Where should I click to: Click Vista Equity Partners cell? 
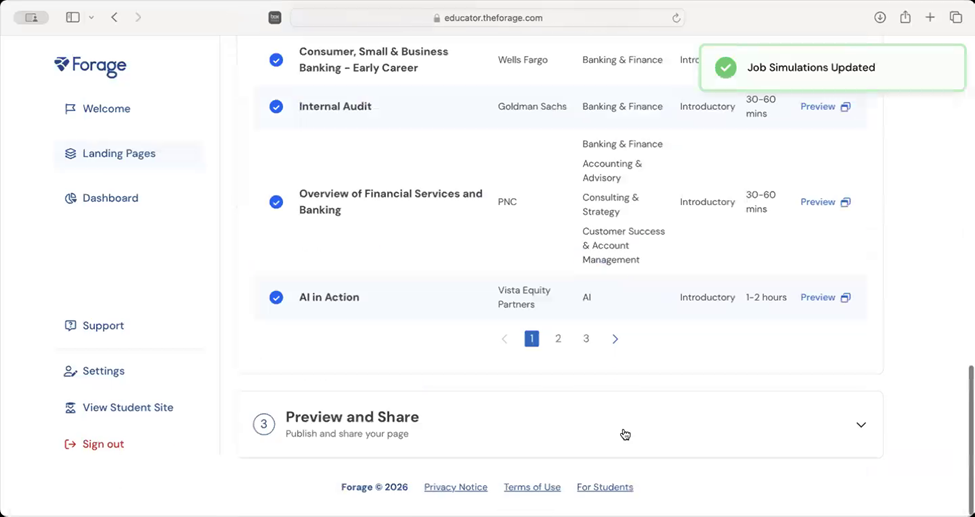coord(524,298)
